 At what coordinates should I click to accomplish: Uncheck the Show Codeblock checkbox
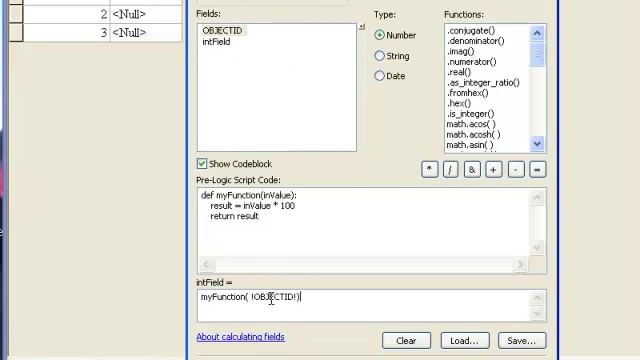tap(202, 164)
